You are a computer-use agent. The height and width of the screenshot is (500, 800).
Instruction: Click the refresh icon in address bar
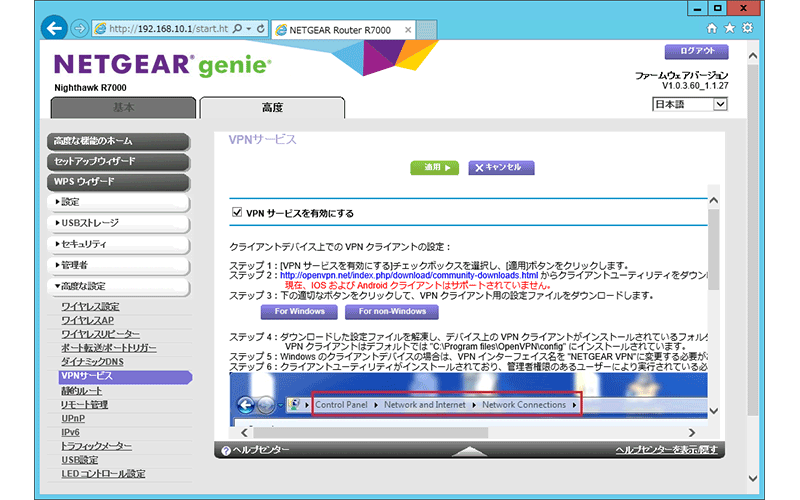coord(261,28)
